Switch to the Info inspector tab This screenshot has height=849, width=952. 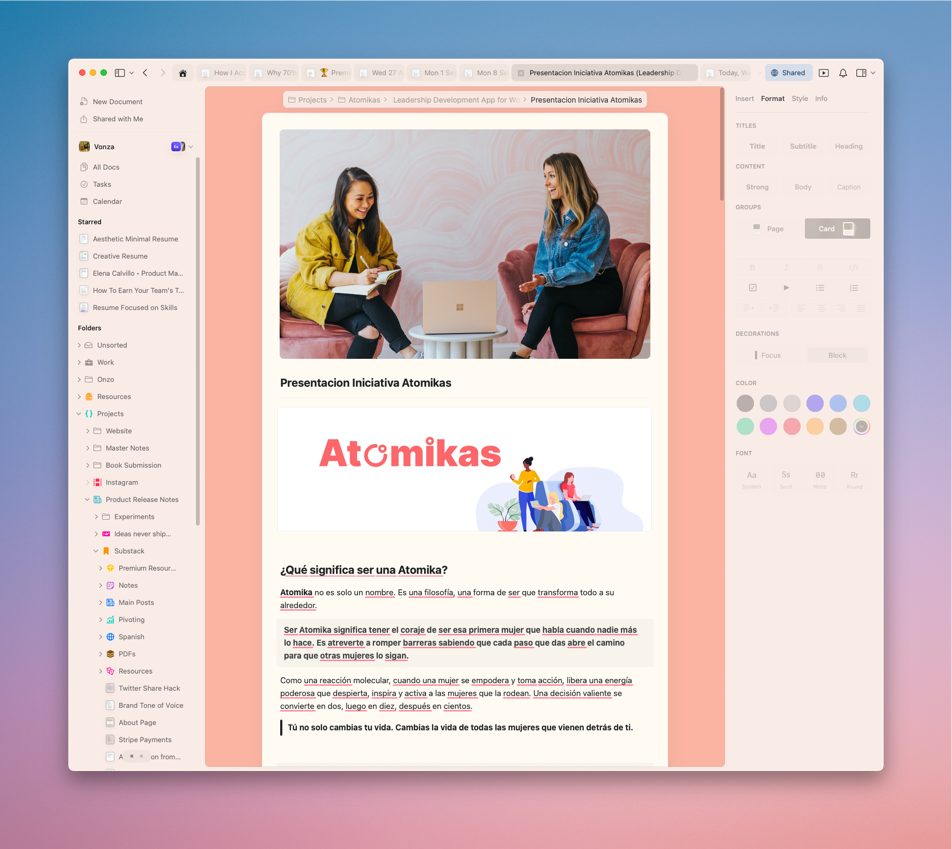[821, 98]
